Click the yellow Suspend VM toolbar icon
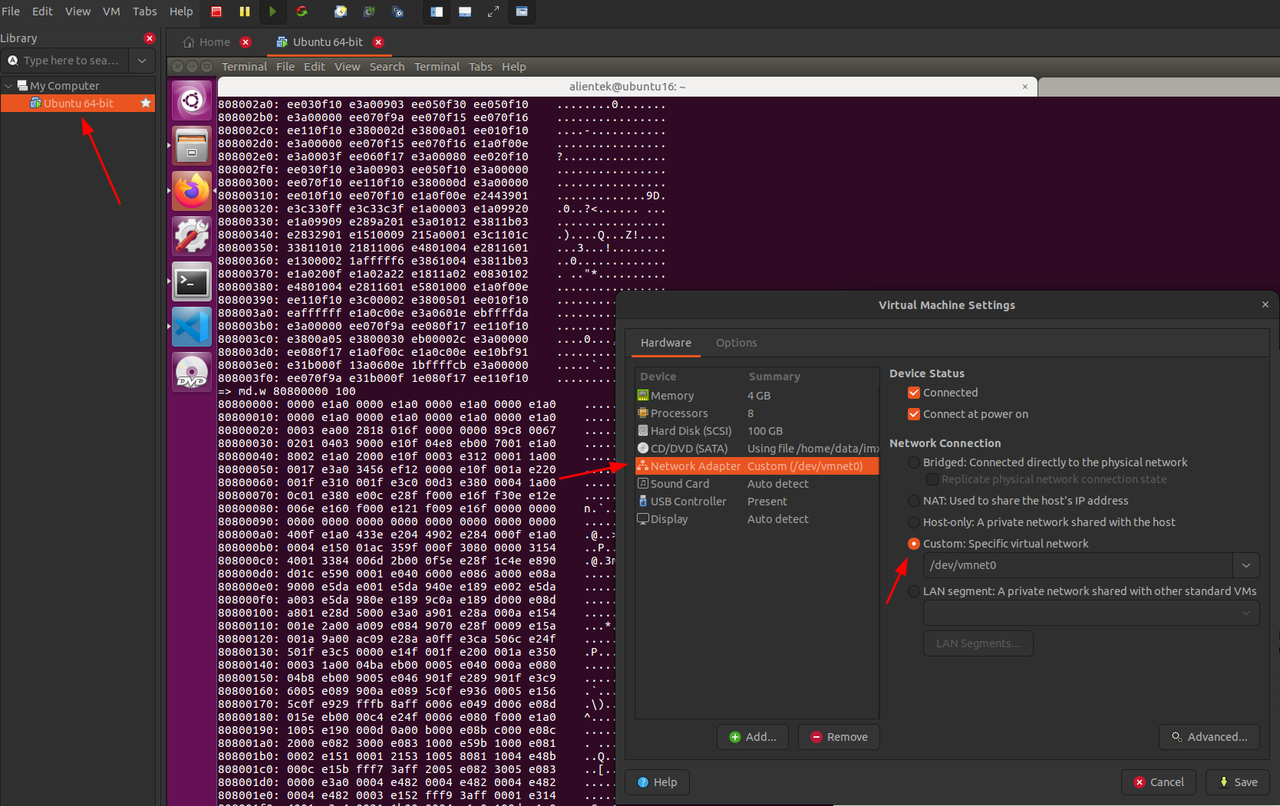The height and width of the screenshot is (806, 1280). (x=245, y=12)
